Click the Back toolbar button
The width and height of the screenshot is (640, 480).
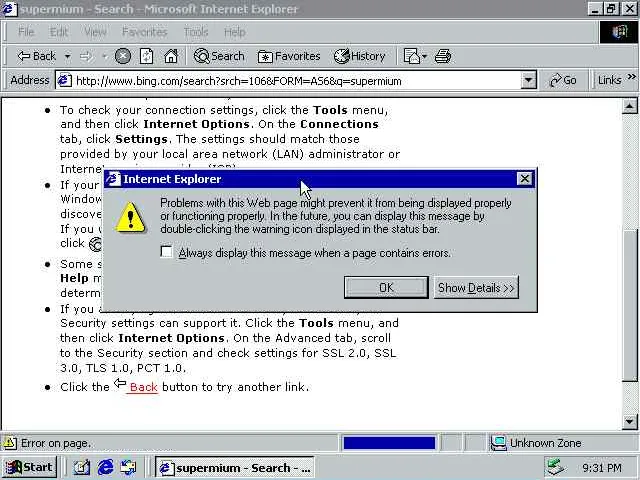pyautogui.click(x=36, y=56)
